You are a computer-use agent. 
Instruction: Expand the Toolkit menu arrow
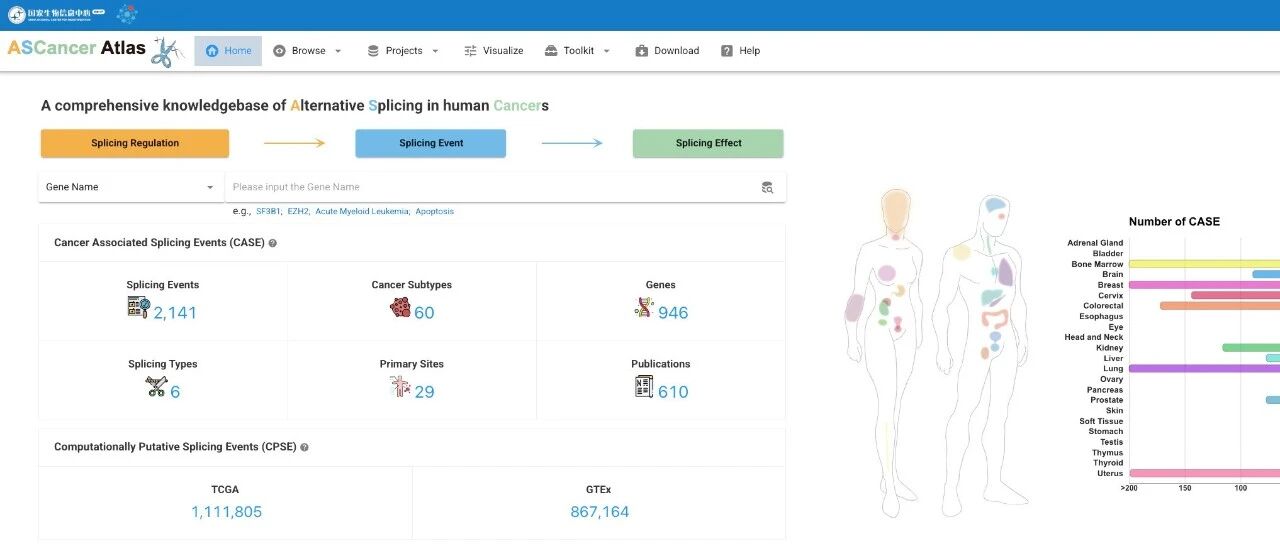click(606, 51)
